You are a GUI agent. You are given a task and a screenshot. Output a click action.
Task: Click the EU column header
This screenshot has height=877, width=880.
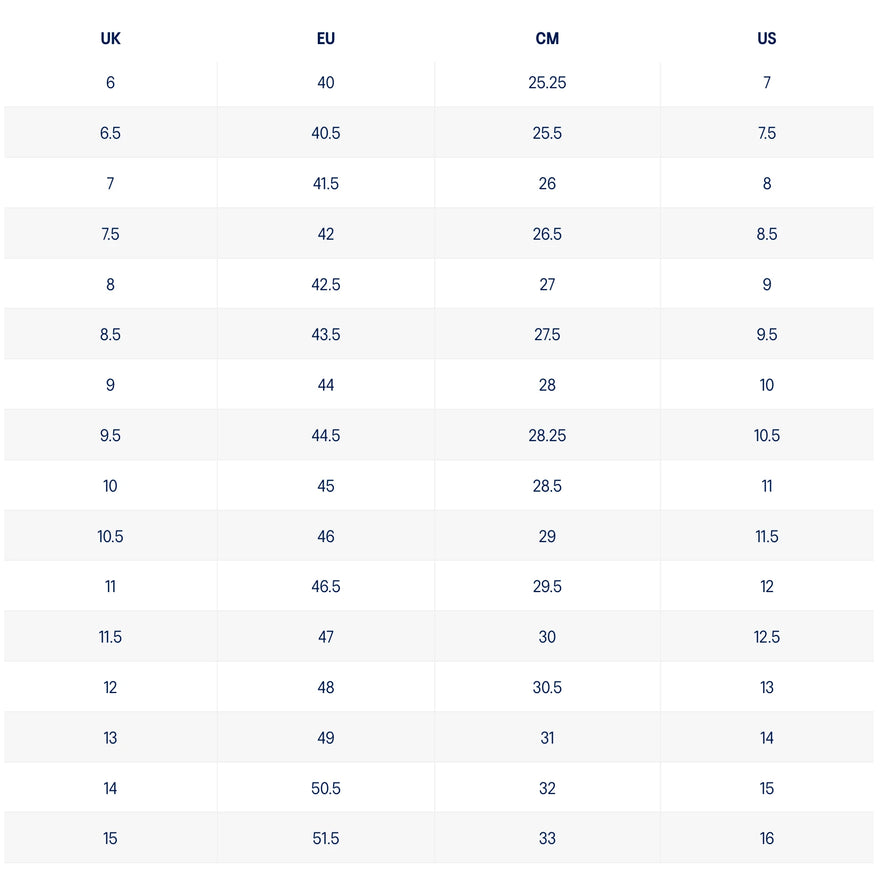pos(326,39)
